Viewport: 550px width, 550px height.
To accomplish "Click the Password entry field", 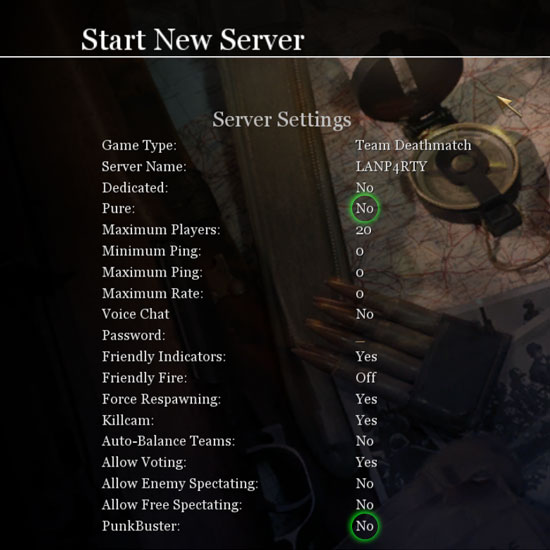I will click(360, 336).
